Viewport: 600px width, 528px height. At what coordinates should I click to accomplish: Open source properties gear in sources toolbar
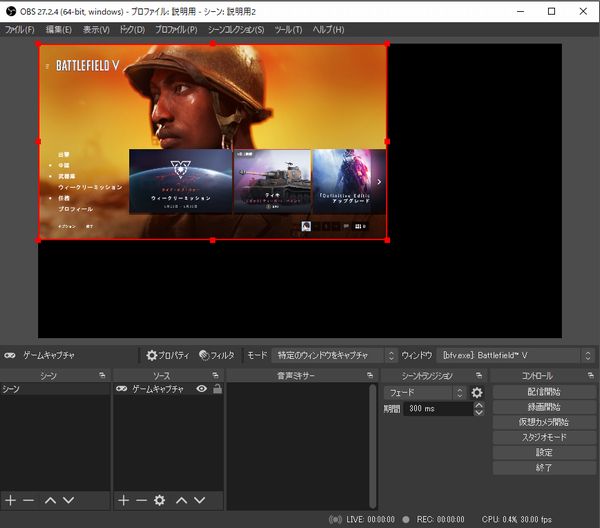click(x=160, y=500)
